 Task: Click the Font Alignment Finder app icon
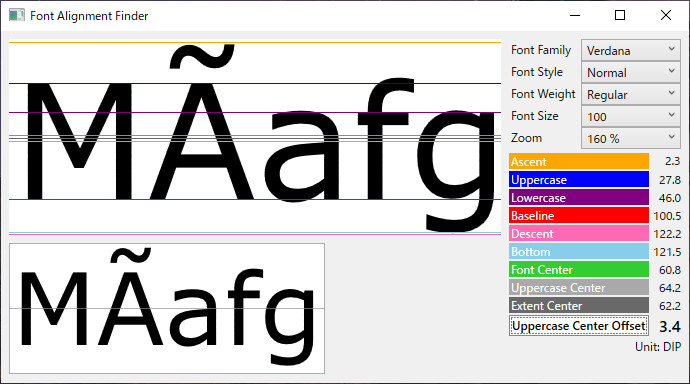[17, 15]
